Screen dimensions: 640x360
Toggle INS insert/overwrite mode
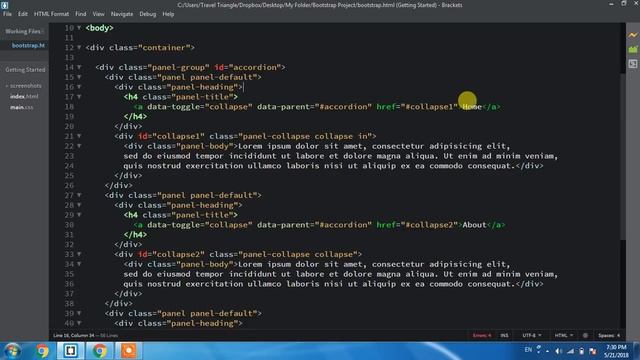(504, 336)
